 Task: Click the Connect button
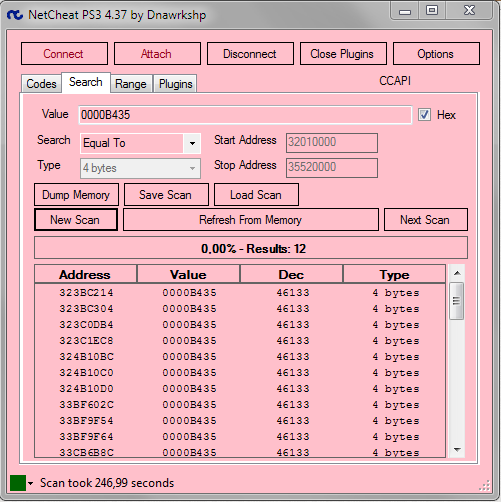(x=64, y=54)
